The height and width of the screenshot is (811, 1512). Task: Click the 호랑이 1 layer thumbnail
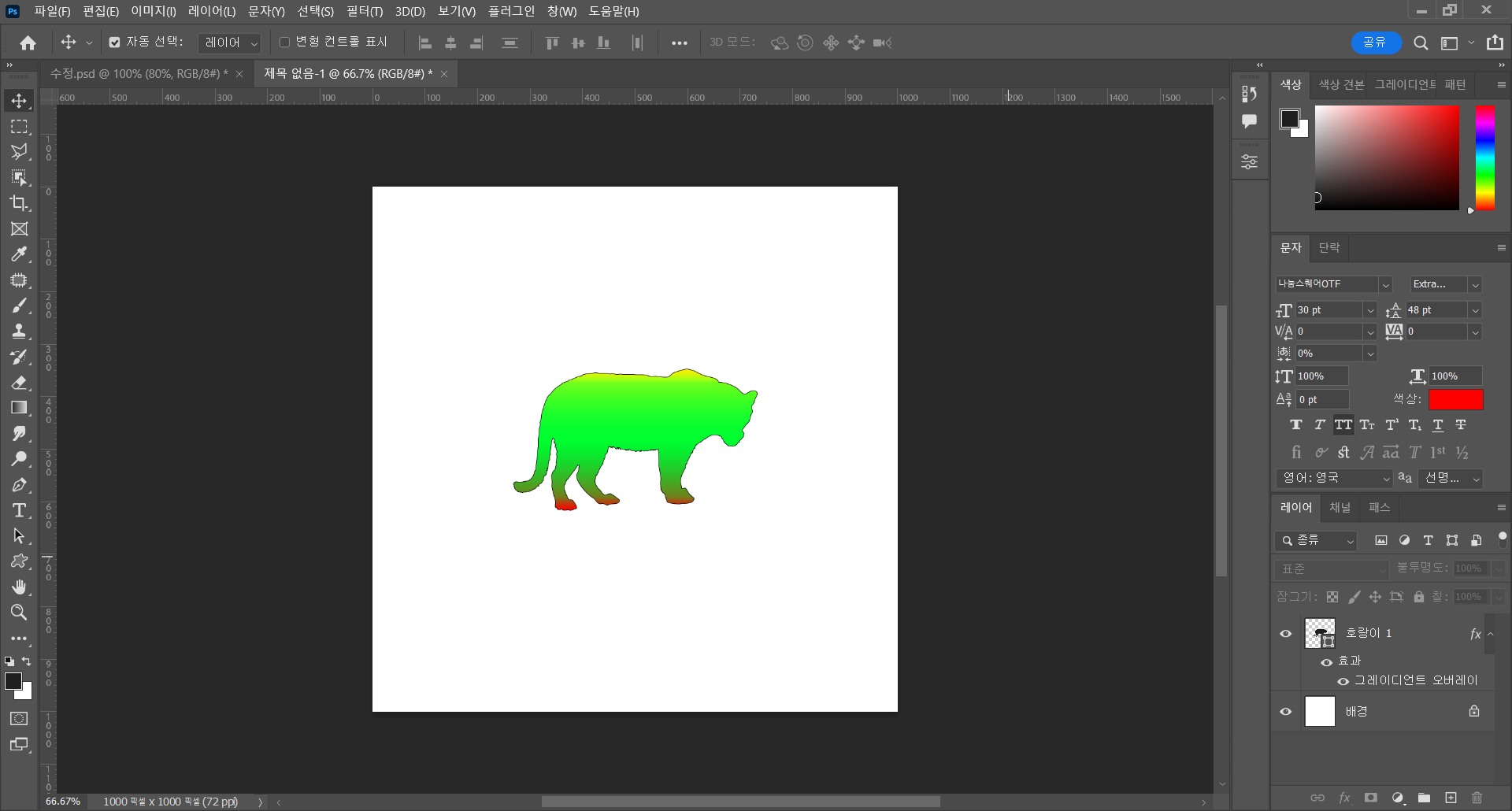[x=1320, y=633]
